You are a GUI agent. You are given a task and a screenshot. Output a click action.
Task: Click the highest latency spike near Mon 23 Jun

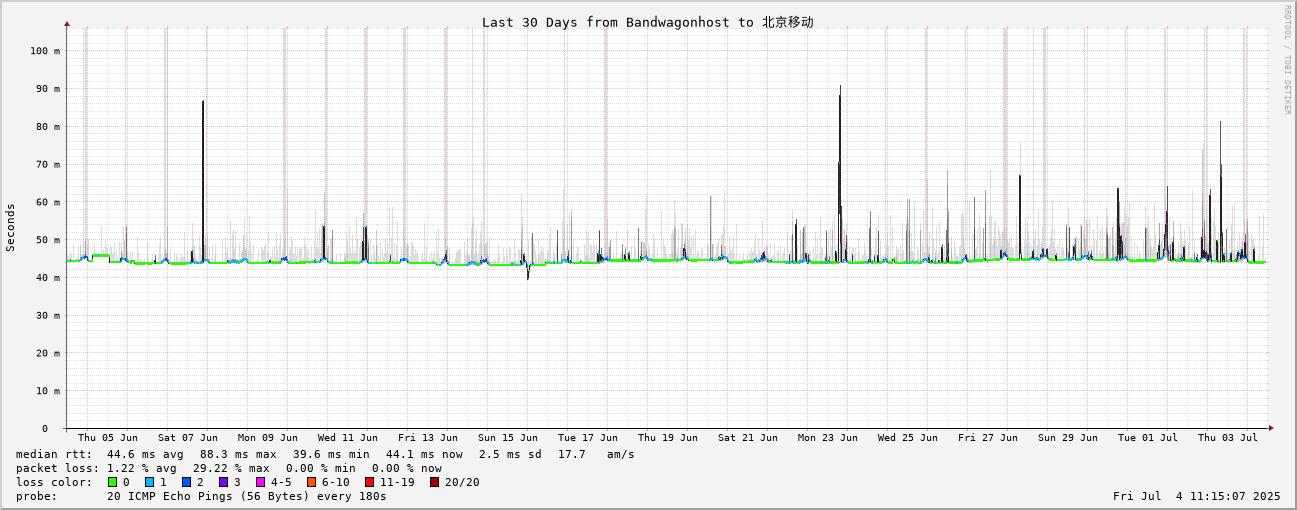[840, 175]
